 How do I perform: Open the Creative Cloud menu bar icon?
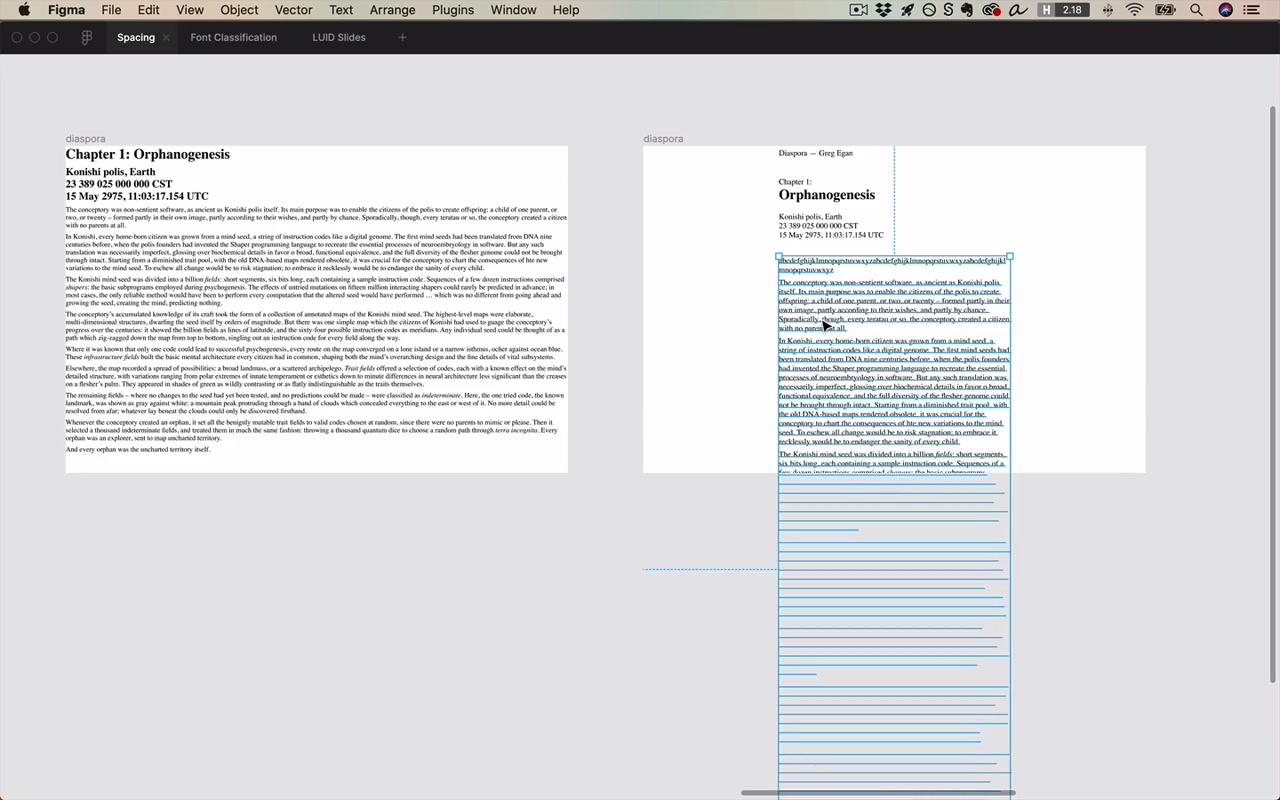(x=992, y=10)
